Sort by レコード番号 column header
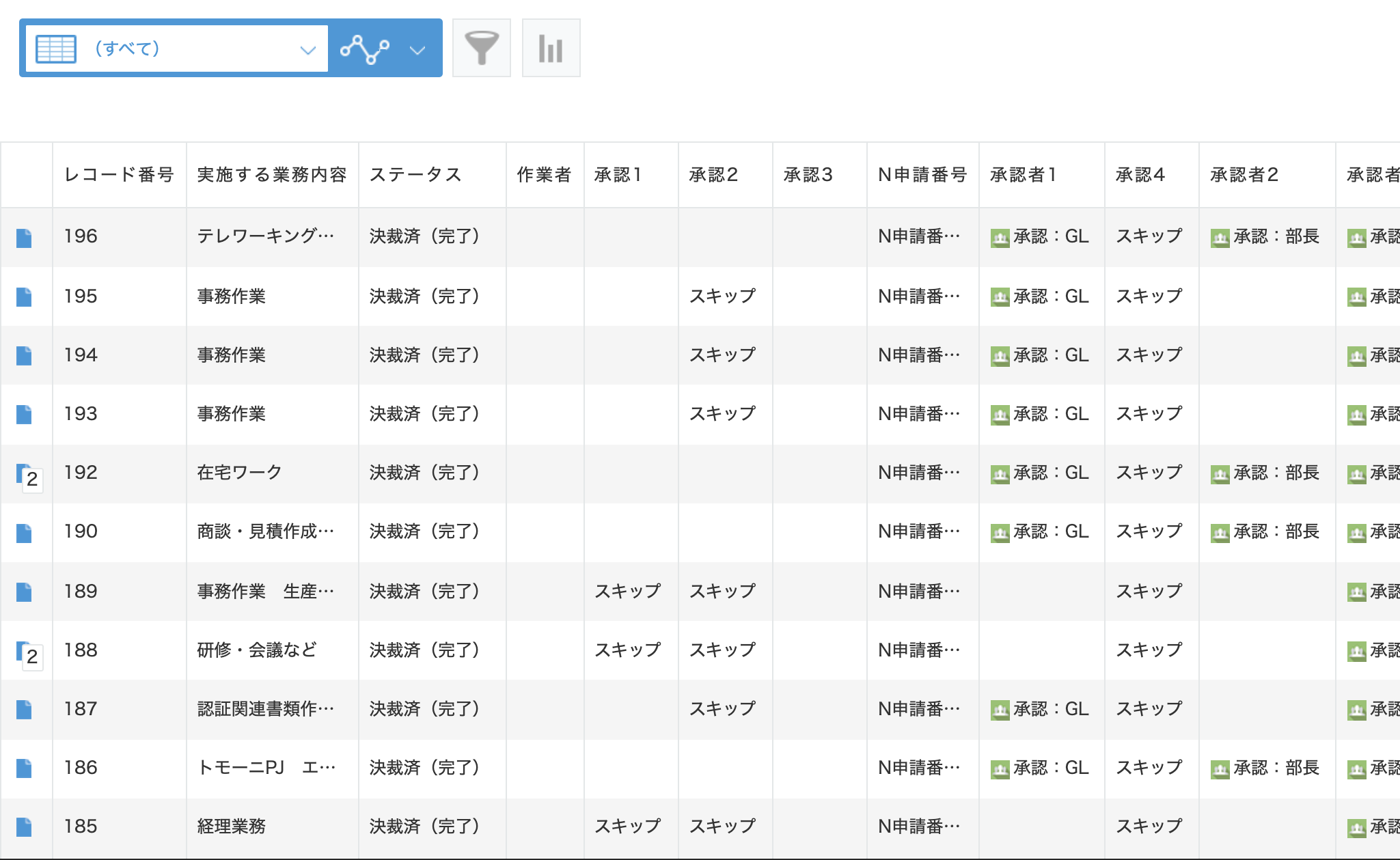Viewport: 1400px width, 860px height. pyautogui.click(x=119, y=175)
